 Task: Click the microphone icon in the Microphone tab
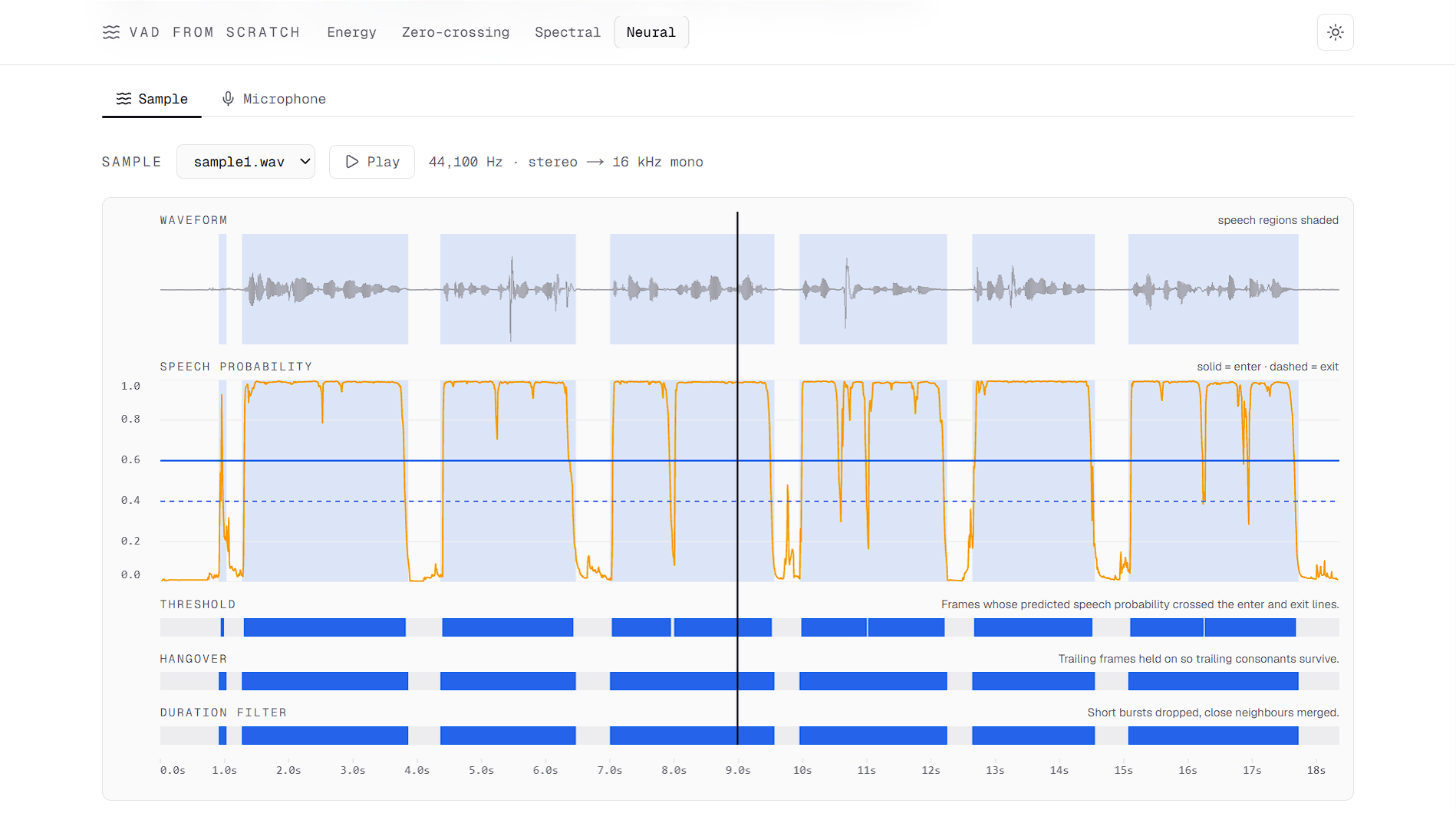click(228, 99)
